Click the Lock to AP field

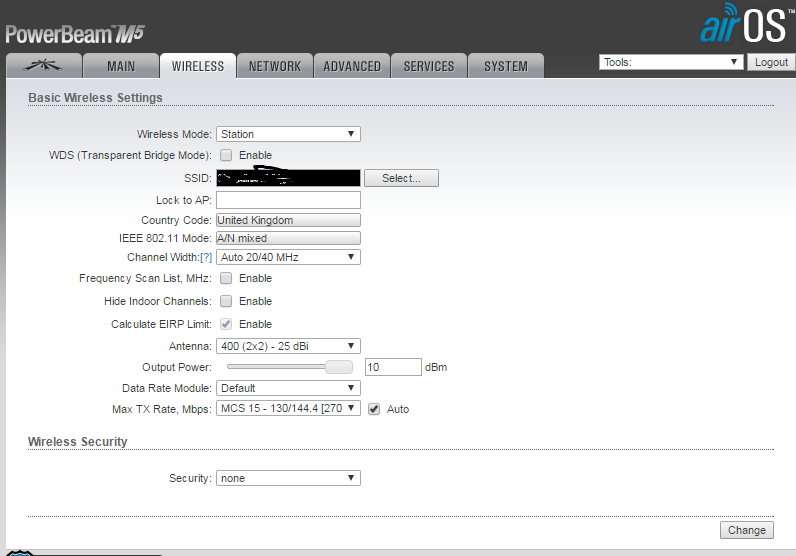pyautogui.click(x=288, y=200)
